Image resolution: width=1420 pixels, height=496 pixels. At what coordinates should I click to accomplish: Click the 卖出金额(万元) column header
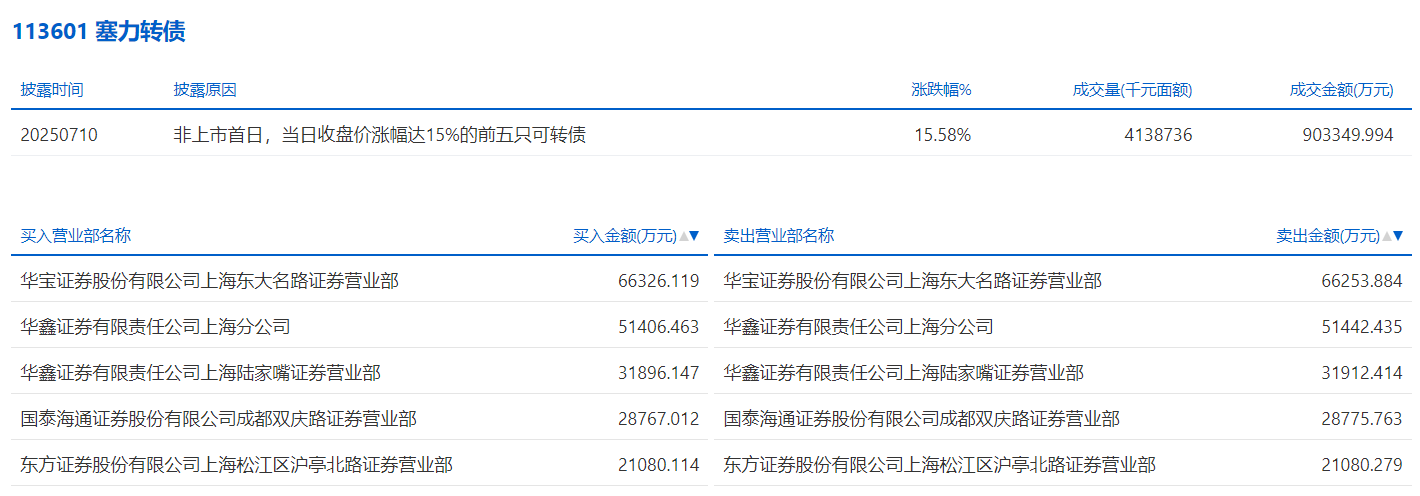pos(1327,237)
